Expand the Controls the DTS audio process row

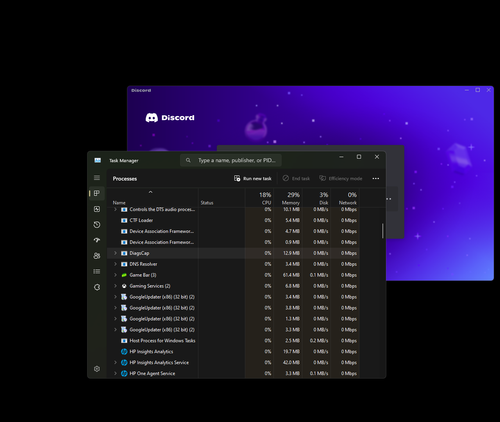tap(115, 209)
